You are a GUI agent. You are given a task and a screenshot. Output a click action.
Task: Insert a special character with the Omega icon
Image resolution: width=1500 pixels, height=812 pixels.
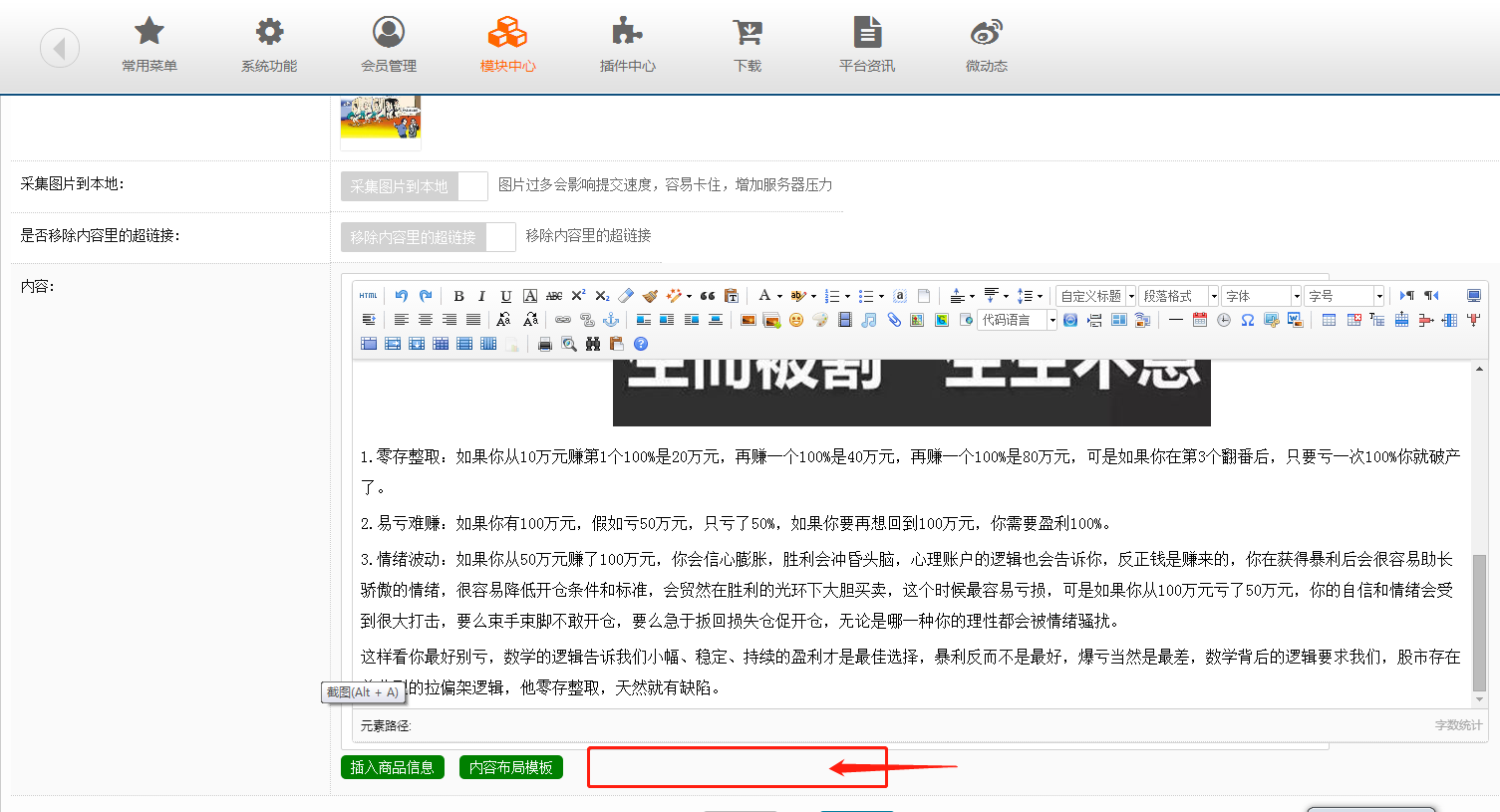point(1247,320)
